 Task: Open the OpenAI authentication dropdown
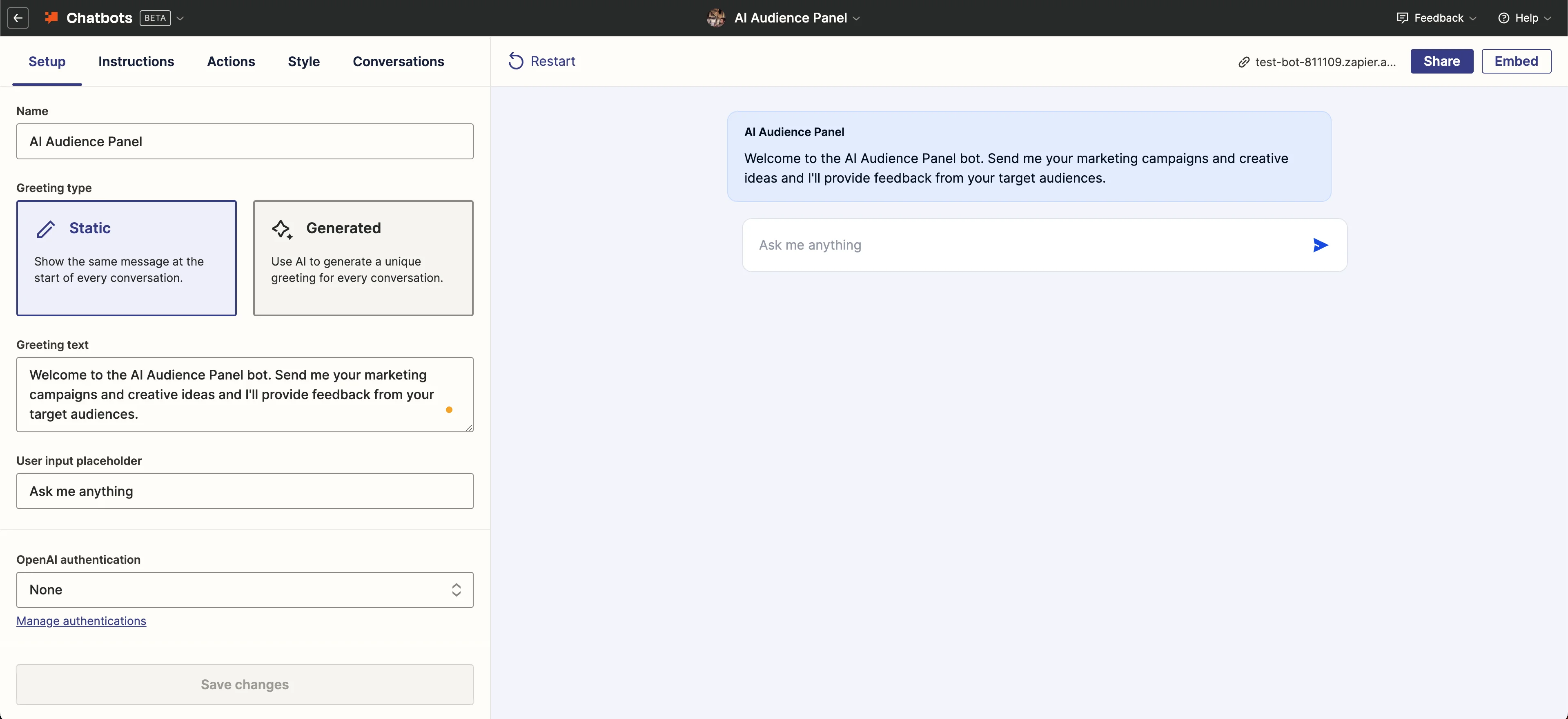click(x=245, y=589)
